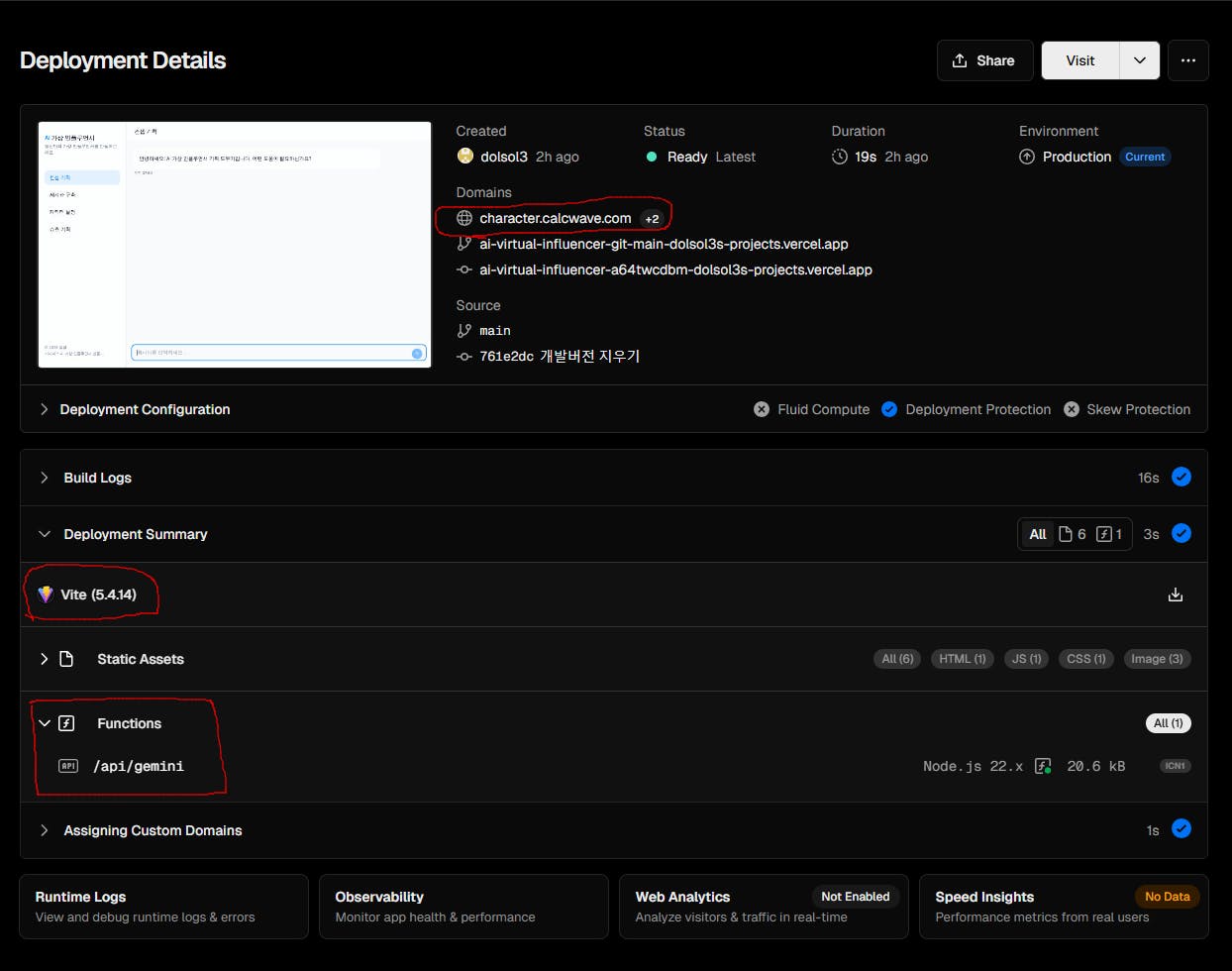Select the static files filter showing 6

[1073, 534]
